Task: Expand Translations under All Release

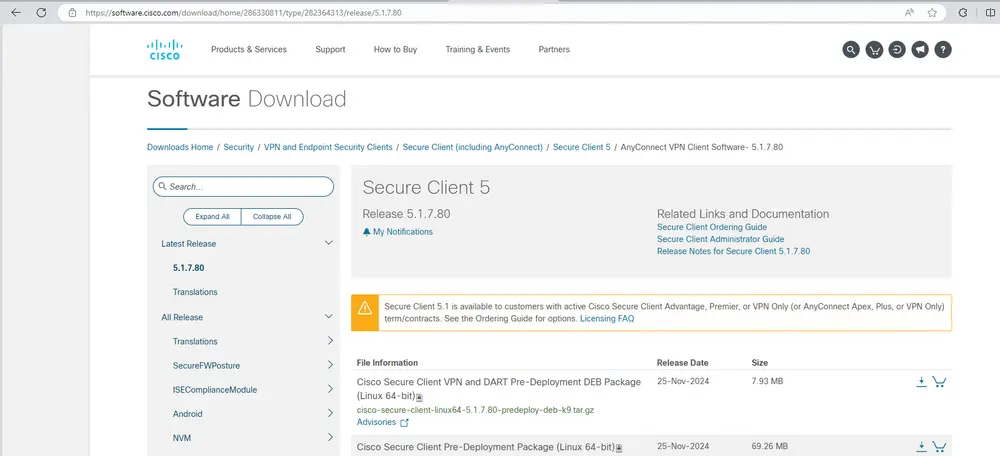Action: (x=330, y=341)
